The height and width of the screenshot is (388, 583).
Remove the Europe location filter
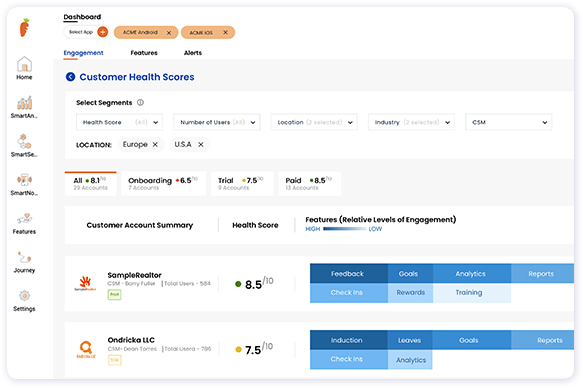point(155,145)
